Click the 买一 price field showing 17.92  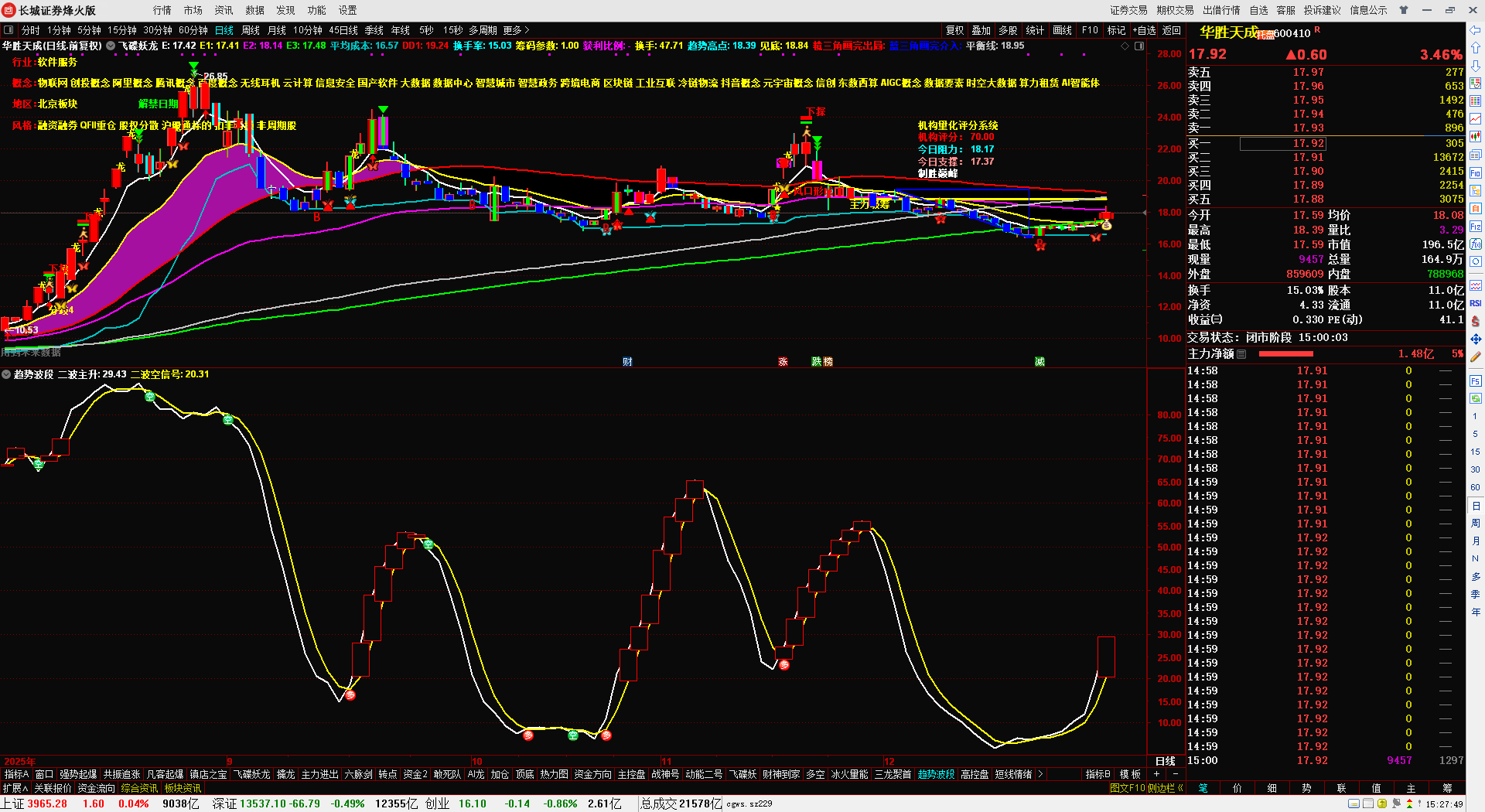tap(1283, 143)
